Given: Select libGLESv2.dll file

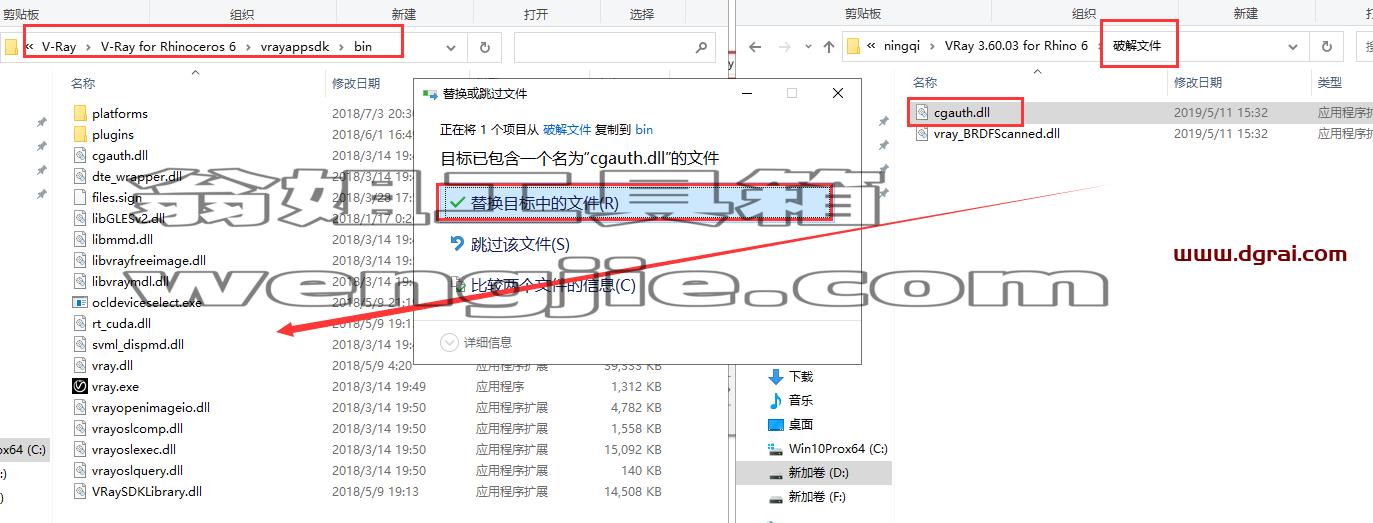Looking at the screenshot, I should pos(127,219).
